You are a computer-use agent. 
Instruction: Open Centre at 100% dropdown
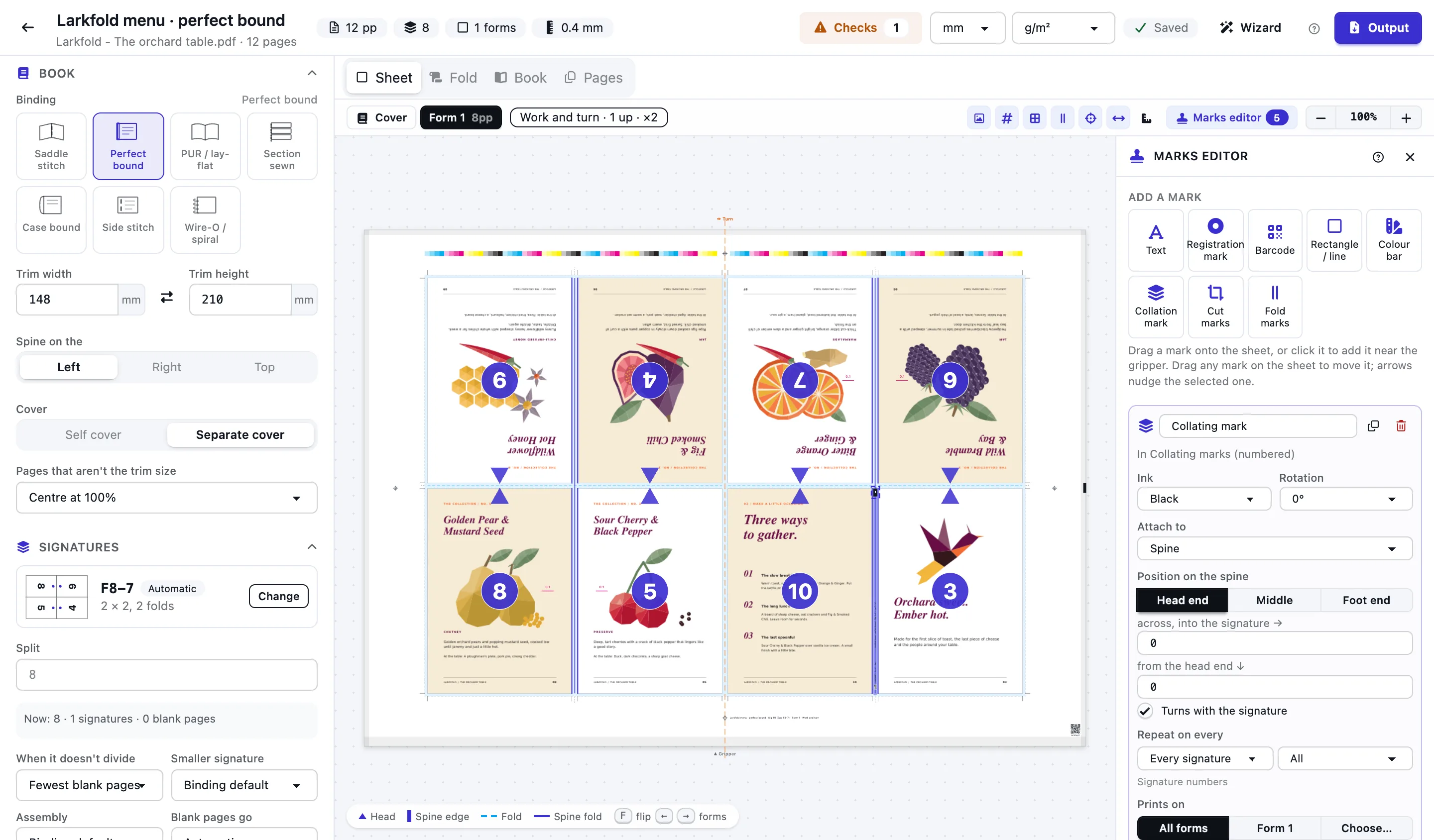(x=166, y=498)
